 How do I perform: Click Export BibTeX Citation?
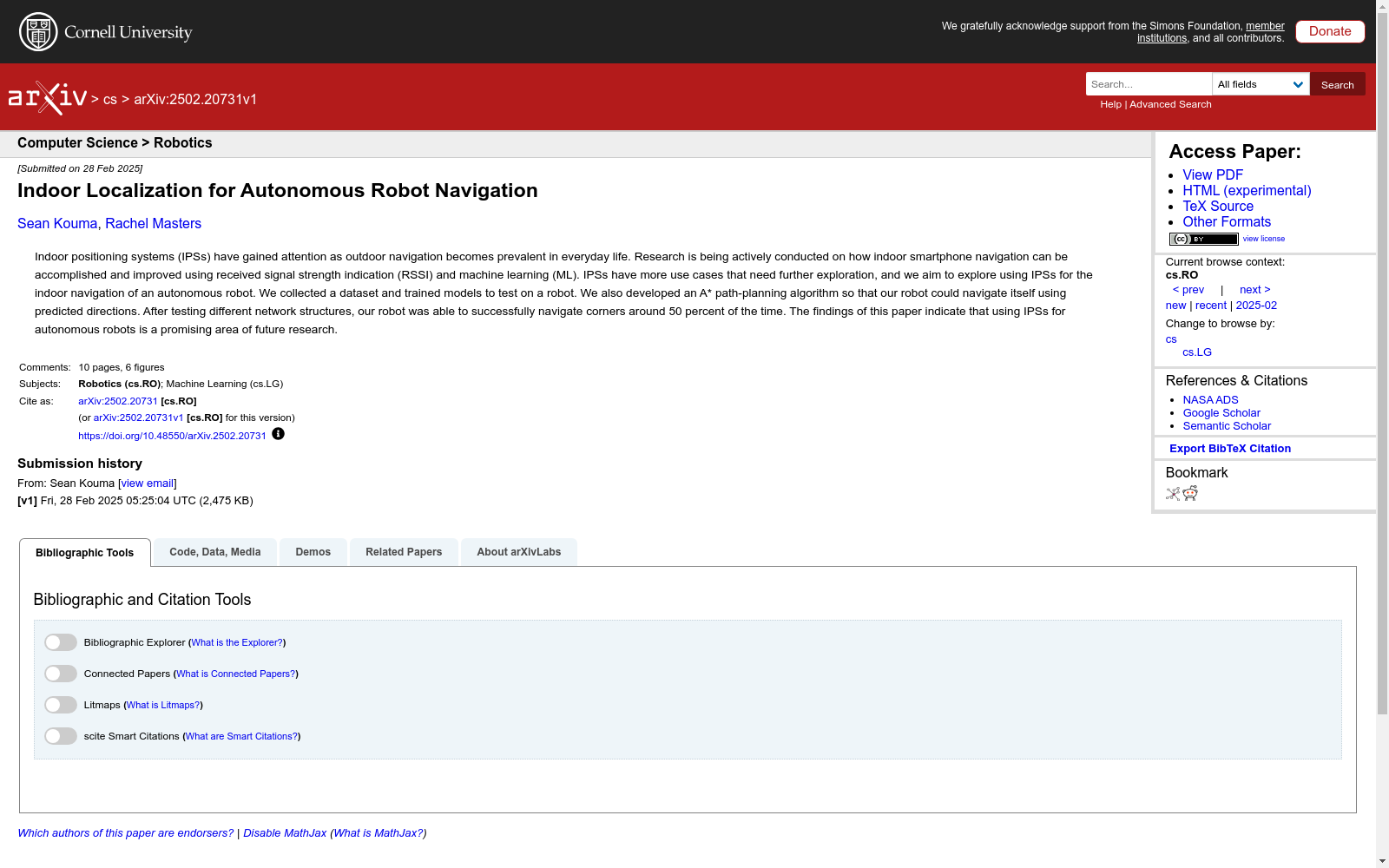coord(1230,449)
